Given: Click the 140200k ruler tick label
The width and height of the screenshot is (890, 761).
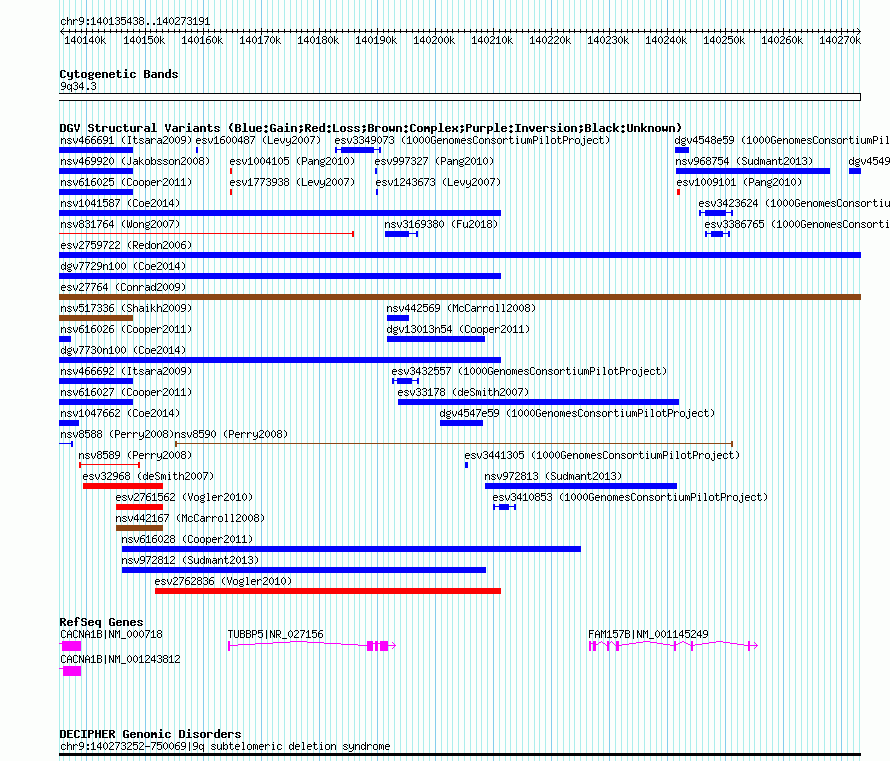Looking at the screenshot, I should coord(434,41).
